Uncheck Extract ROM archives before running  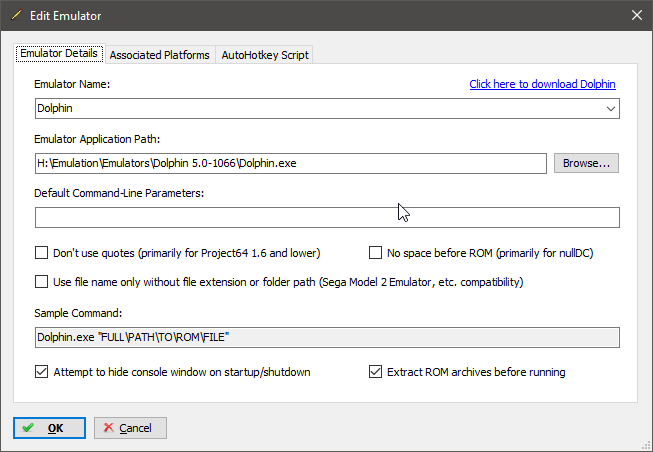[375, 372]
